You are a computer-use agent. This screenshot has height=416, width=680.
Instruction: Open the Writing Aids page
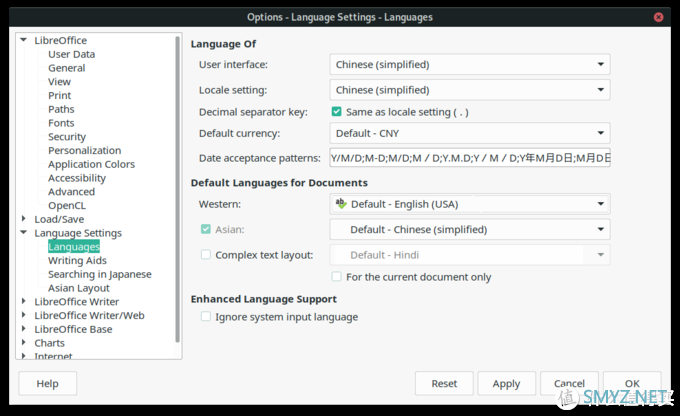(77, 260)
